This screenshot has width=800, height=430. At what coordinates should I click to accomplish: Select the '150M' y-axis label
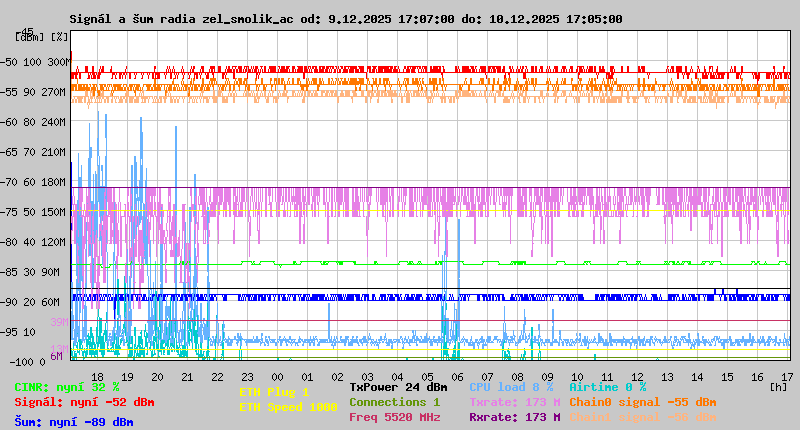[x=54, y=212]
